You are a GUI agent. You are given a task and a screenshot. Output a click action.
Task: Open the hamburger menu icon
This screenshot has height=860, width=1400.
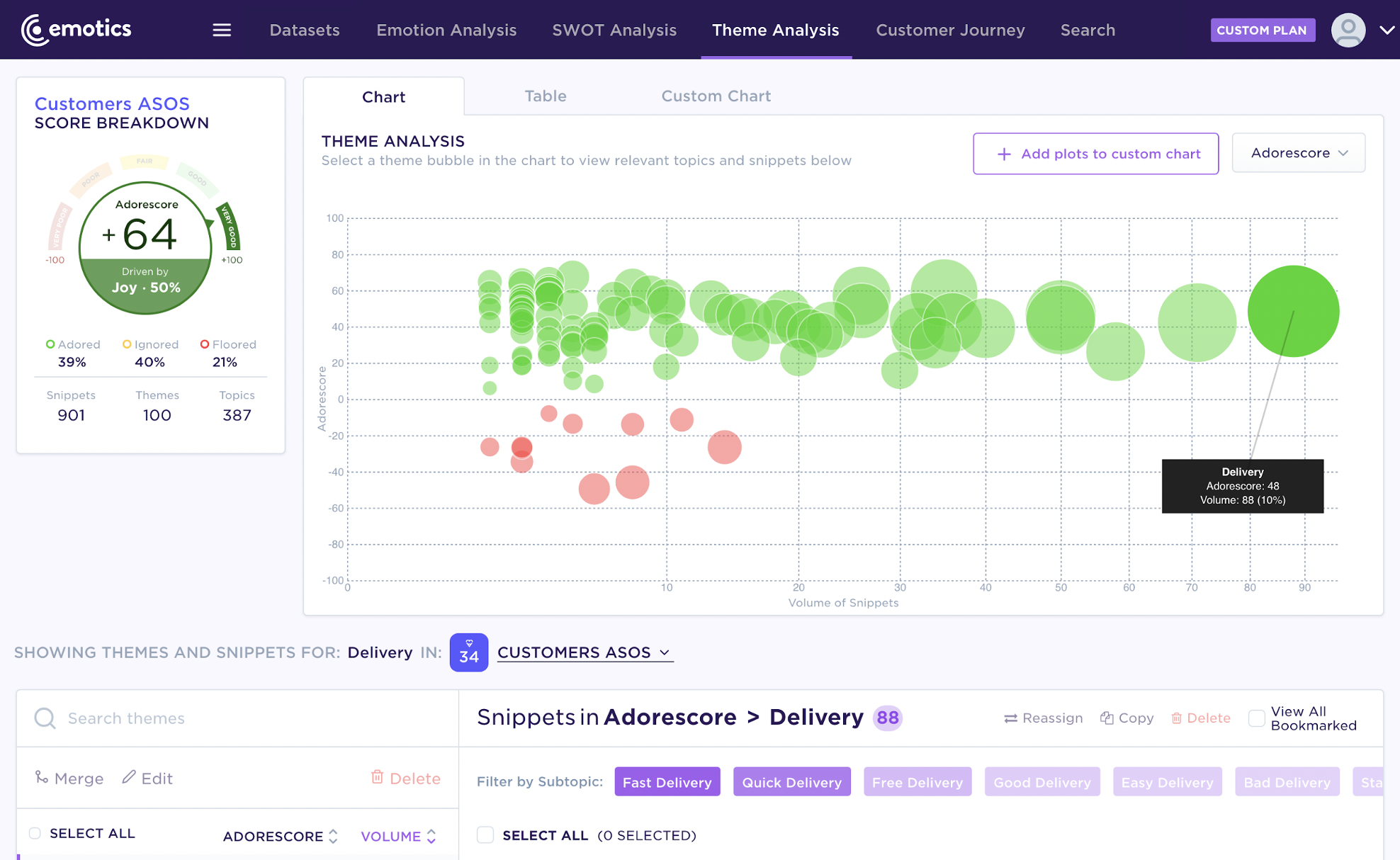[x=222, y=30]
